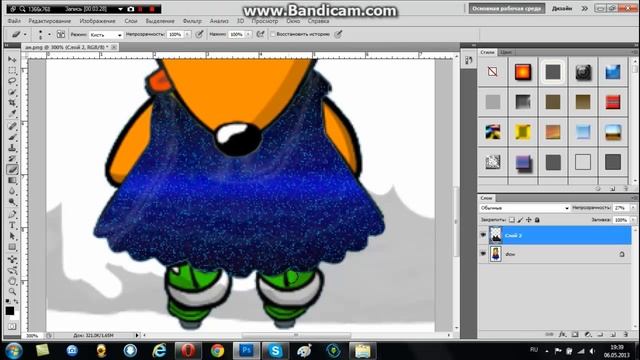Open the Изображение menu
Screen dimensions: 640x360
tap(97, 21)
